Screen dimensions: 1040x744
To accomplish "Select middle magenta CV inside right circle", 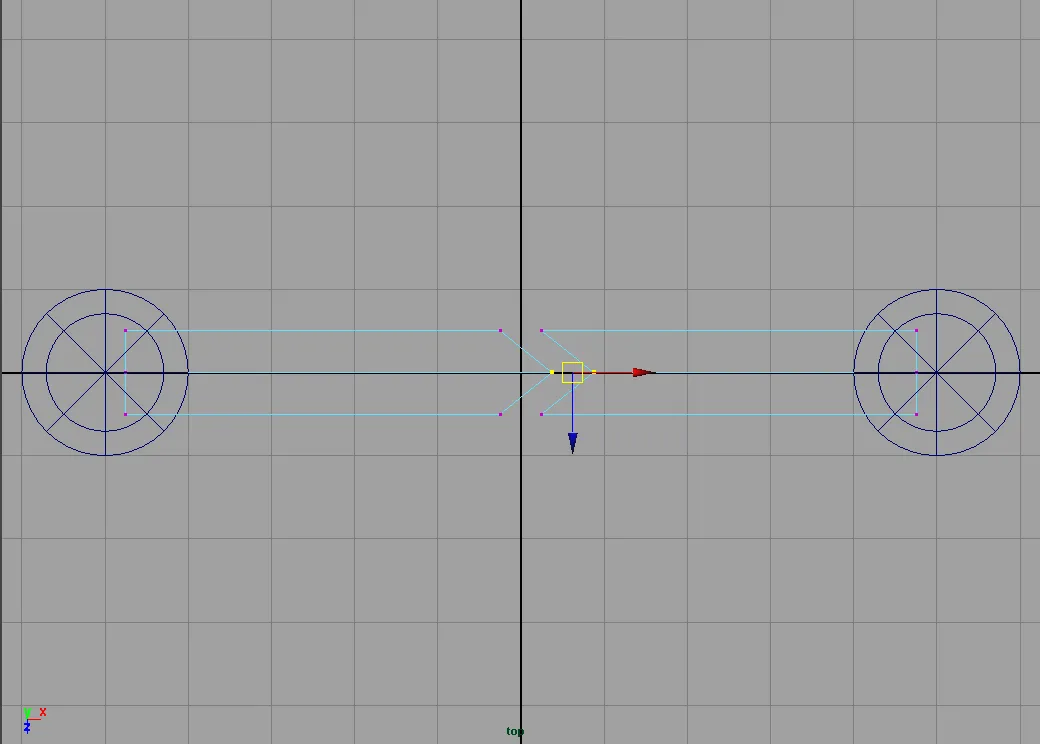I will click(x=916, y=372).
